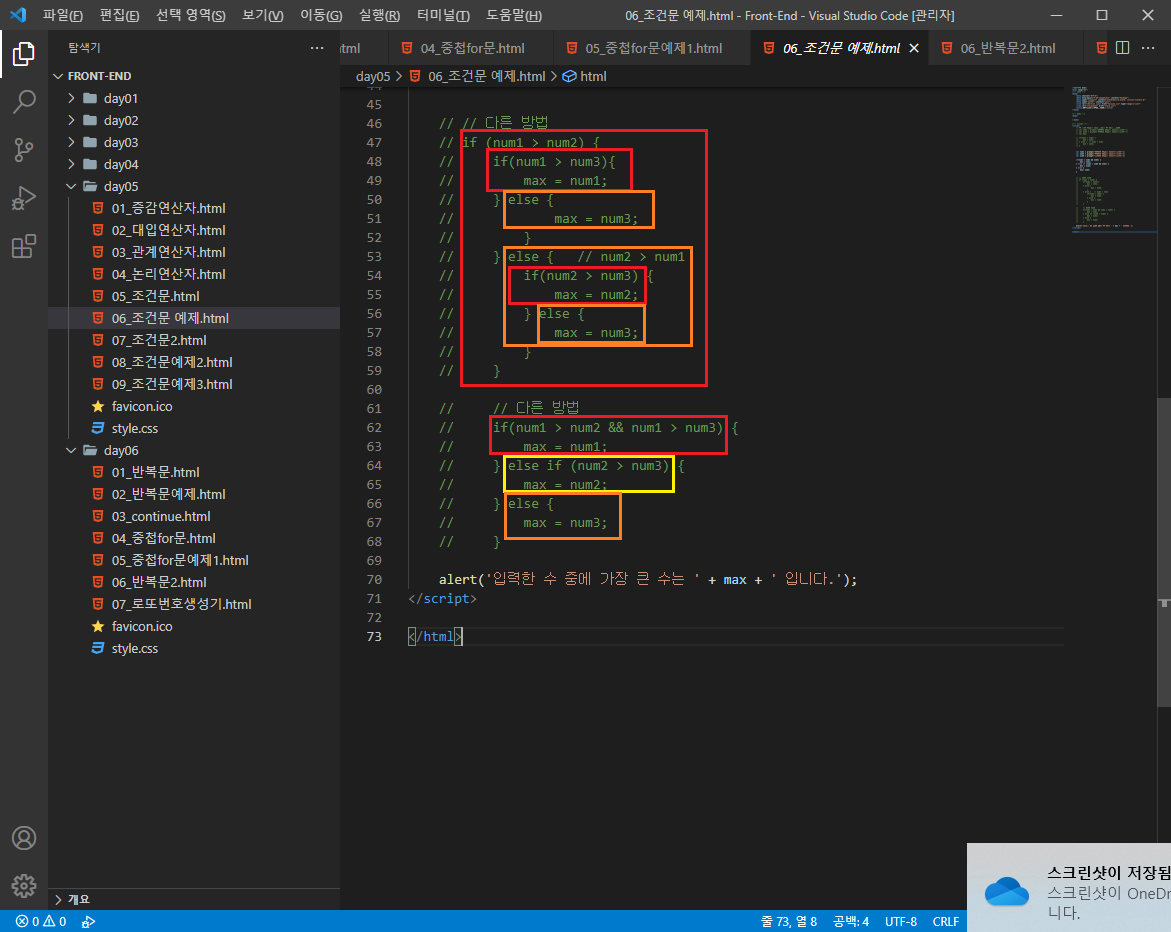
Task: Click the 줄 73, 열 8 cursor position
Action: pos(789,922)
